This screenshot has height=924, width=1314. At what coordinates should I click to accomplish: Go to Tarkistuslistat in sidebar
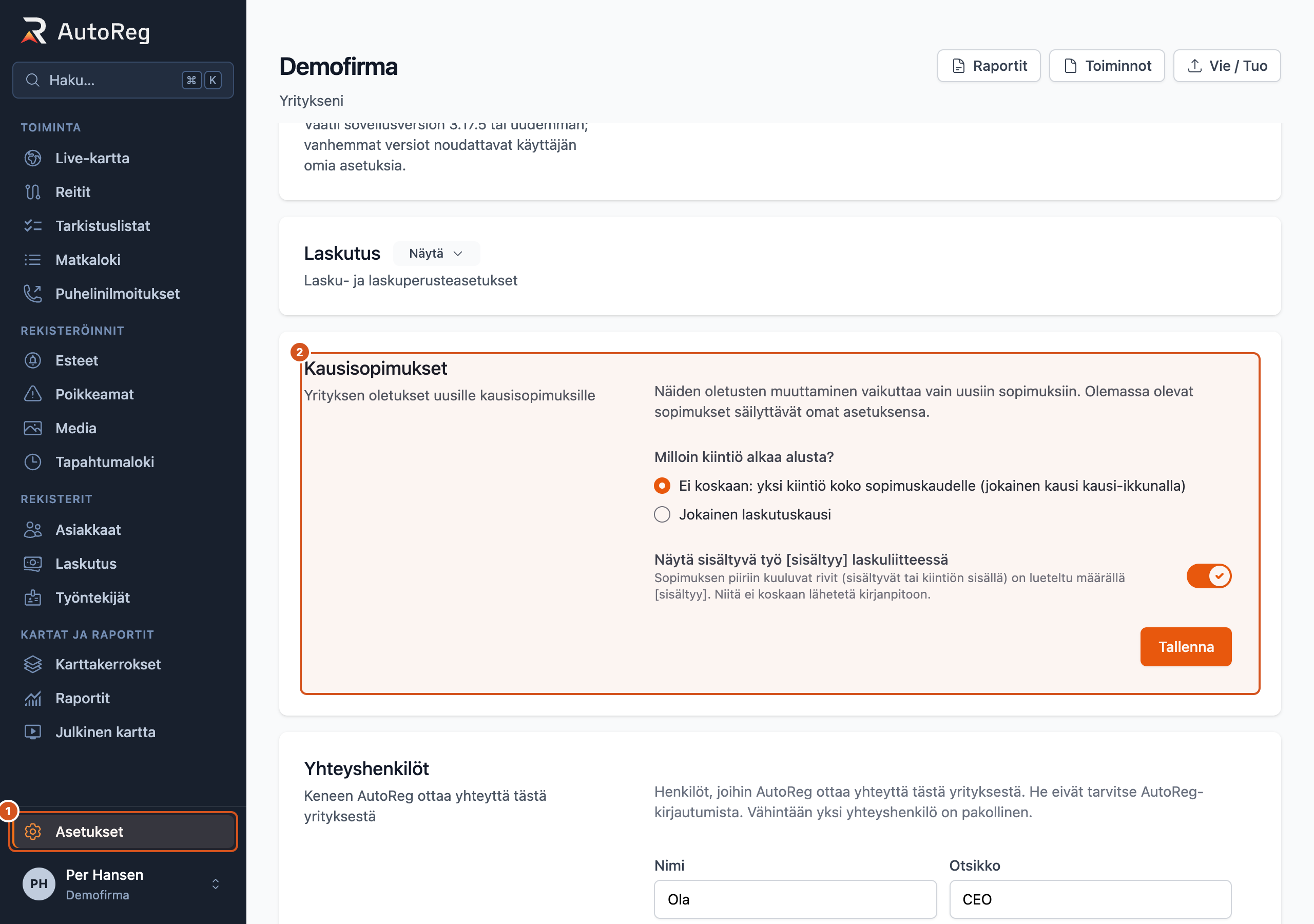[x=123, y=225]
